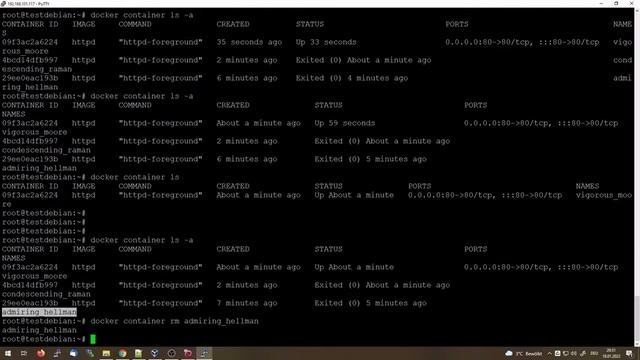The width and height of the screenshot is (640, 360).
Task: Select the active PuTTY taskbar button
Action: (x=204, y=353)
